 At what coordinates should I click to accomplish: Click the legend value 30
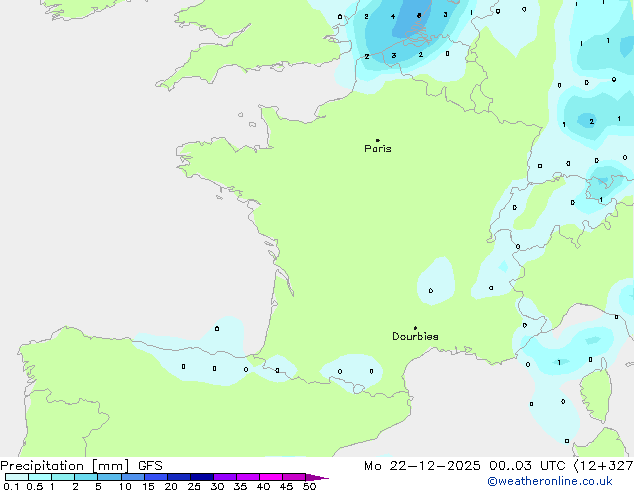click(217, 486)
